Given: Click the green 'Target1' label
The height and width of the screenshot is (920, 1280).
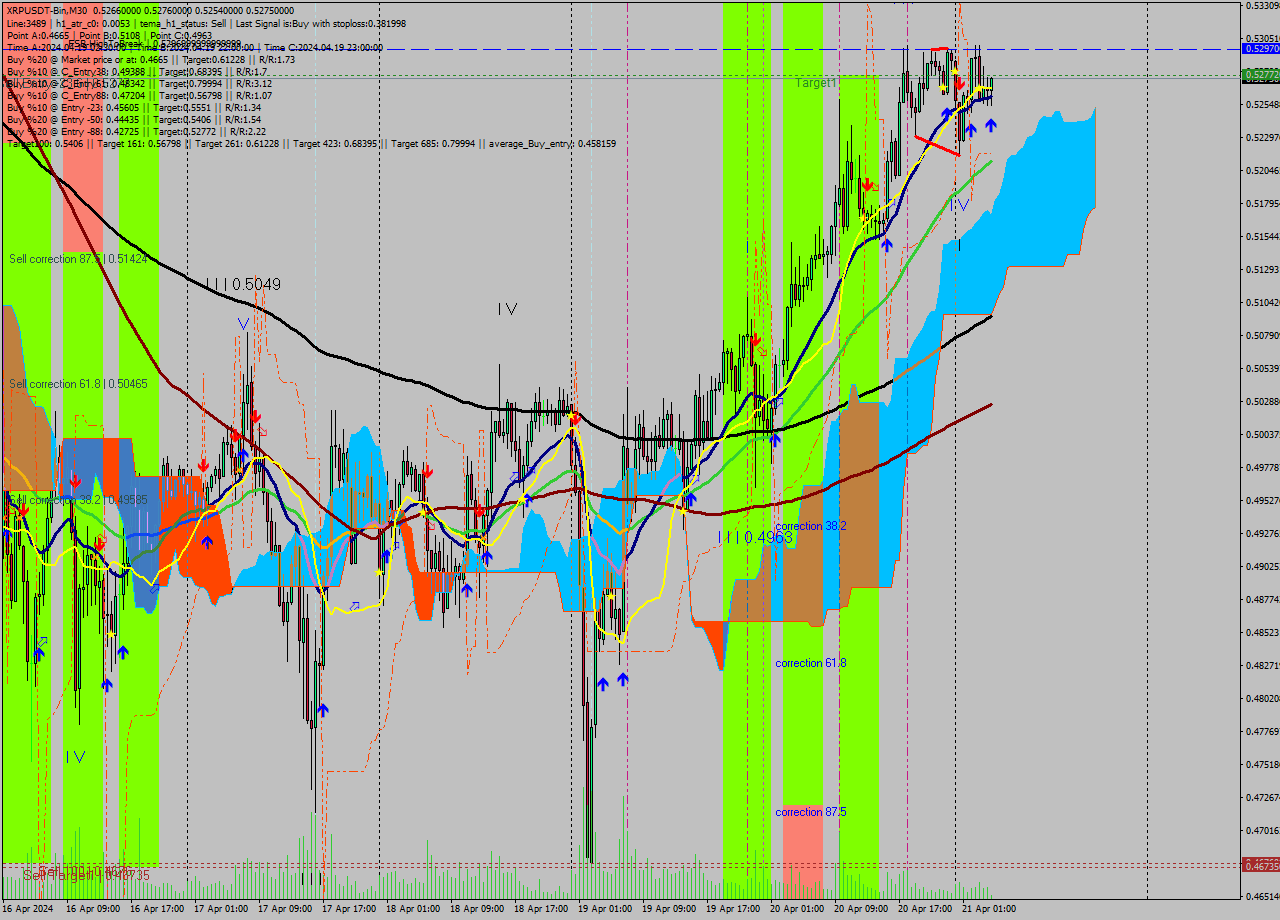Looking at the screenshot, I should (x=817, y=83).
